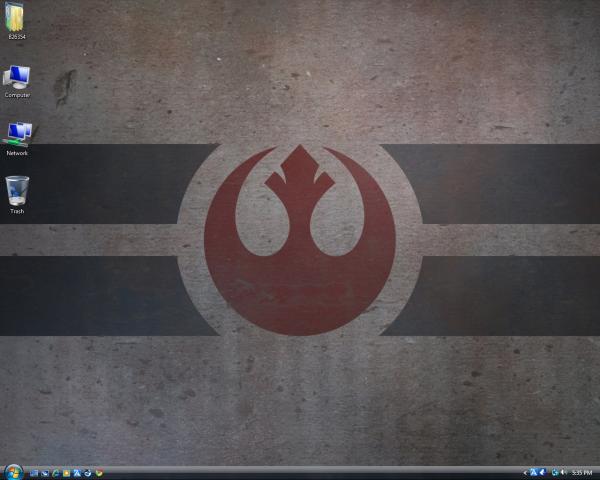Launch Google Chrome from quick launch

click(x=99, y=473)
